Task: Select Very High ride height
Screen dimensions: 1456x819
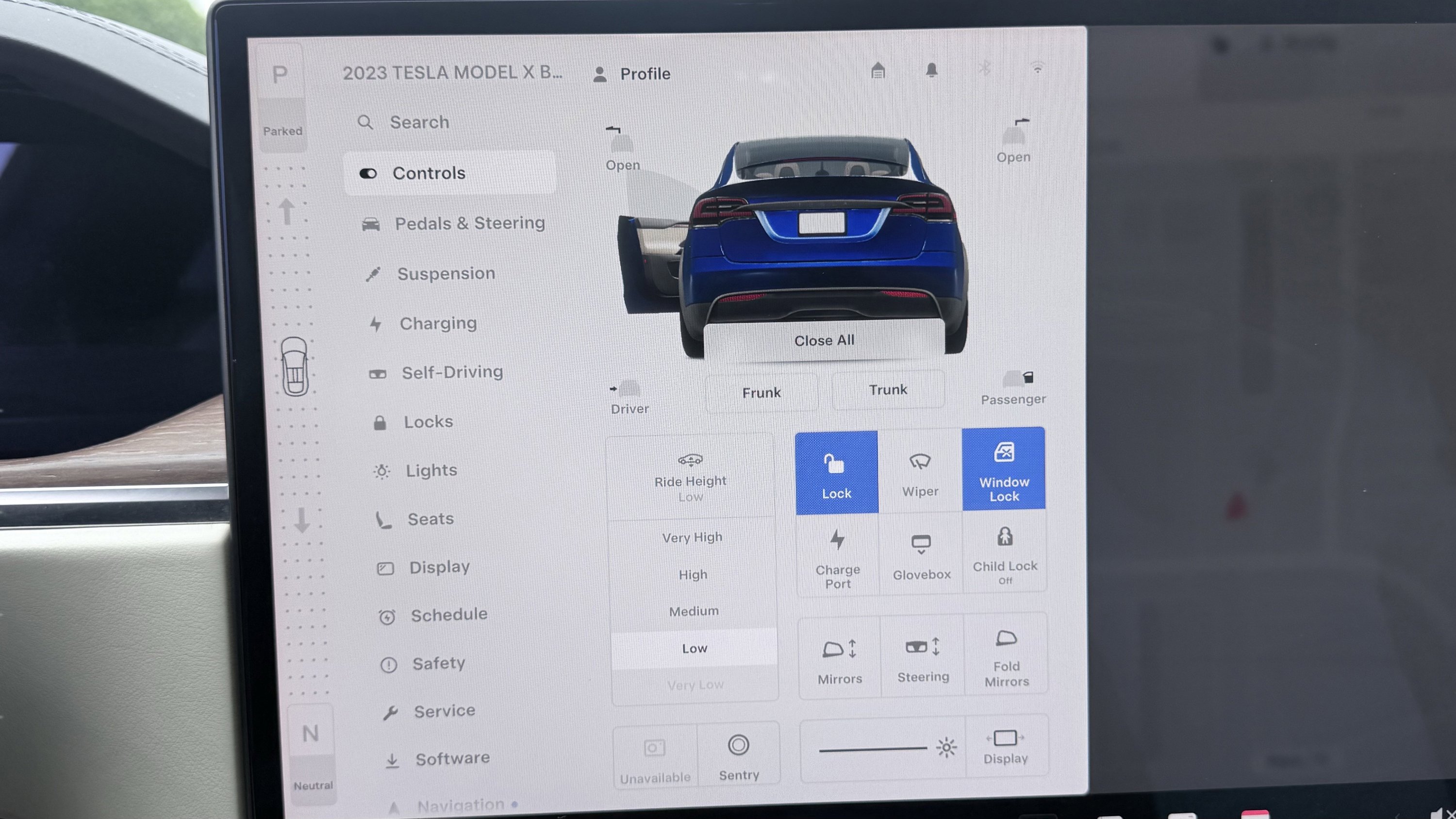Action: tap(693, 537)
